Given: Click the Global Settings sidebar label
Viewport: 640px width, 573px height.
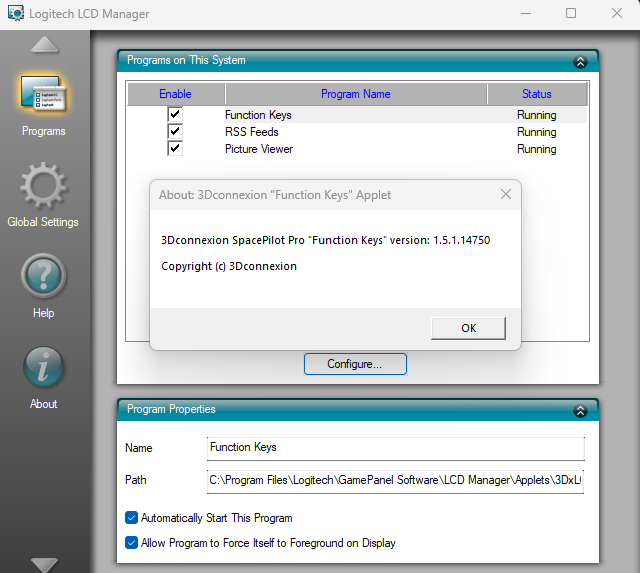Looking at the screenshot, I should [43, 222].
